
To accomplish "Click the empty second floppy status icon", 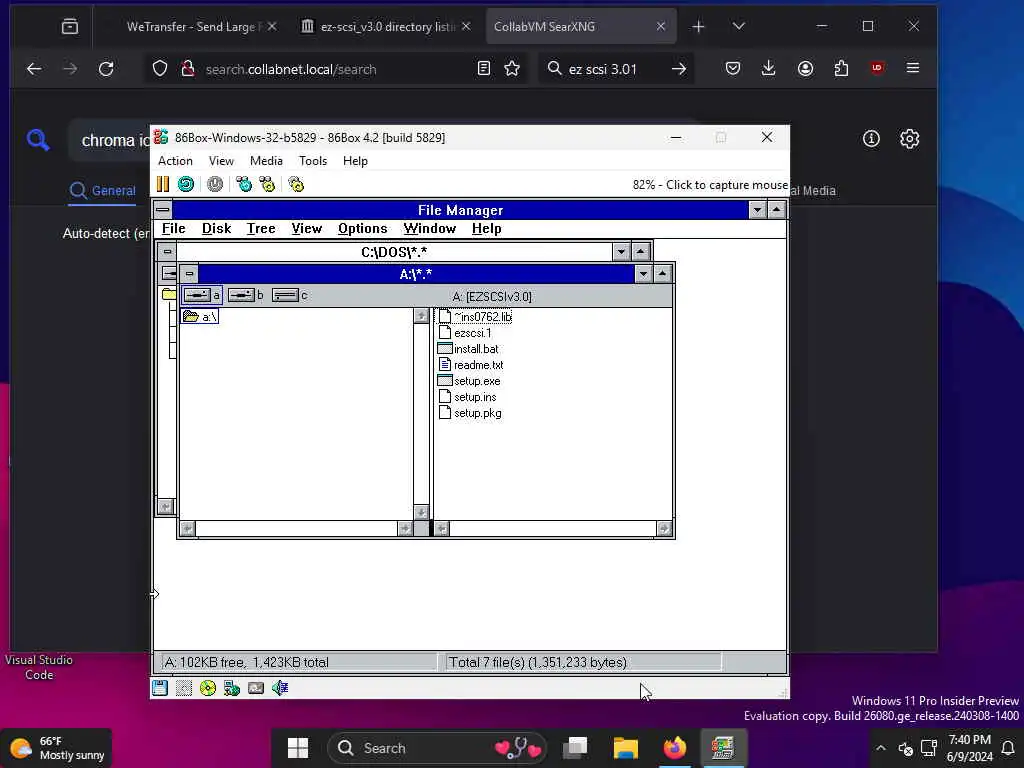I will tap(184, 688).
